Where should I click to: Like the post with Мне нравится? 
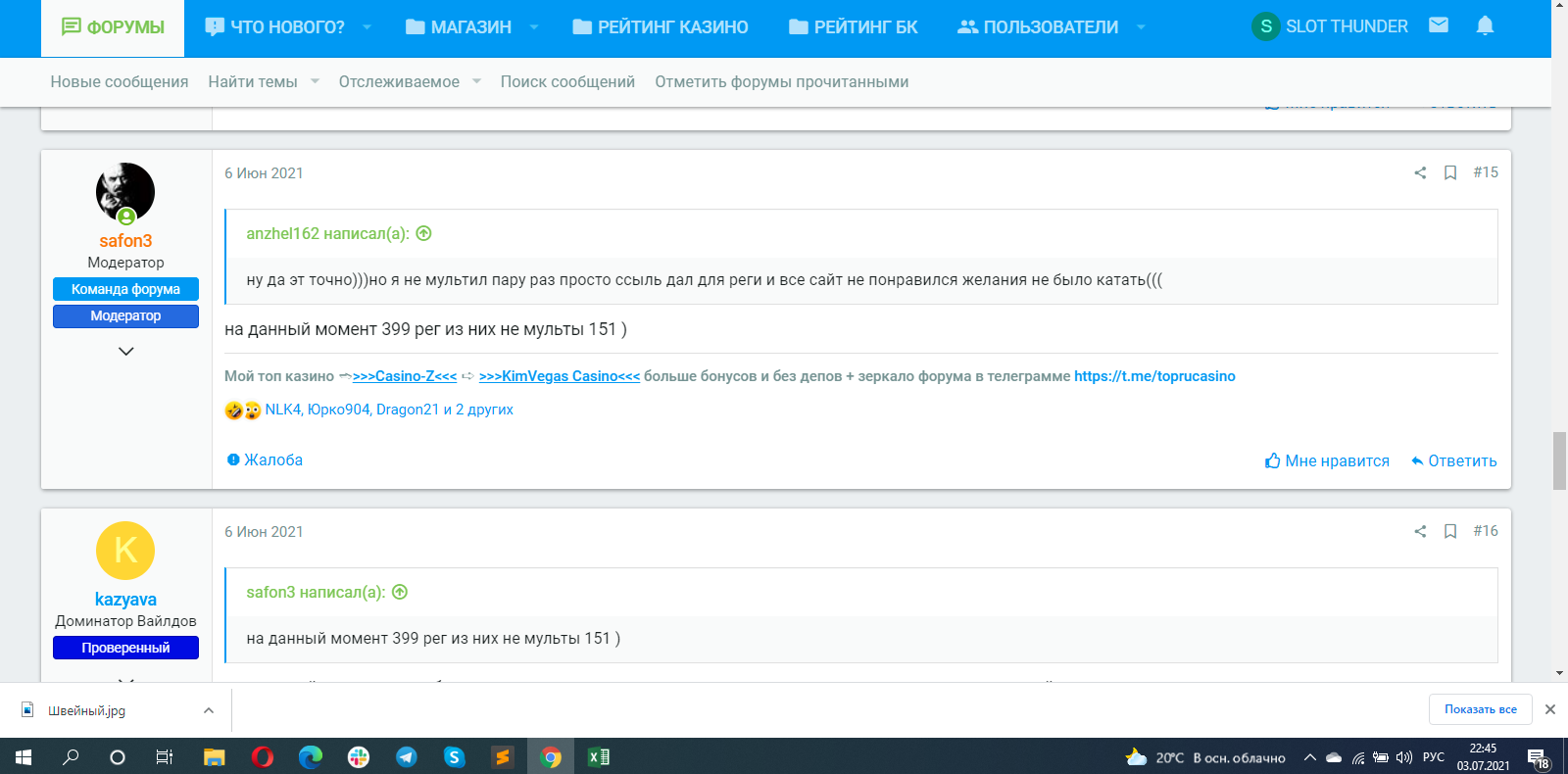click(1327, 460)
